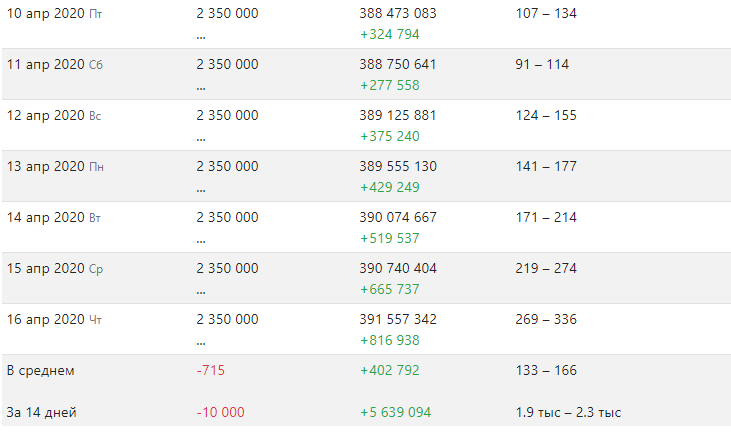Click the red average value -715
The image size is (731, 440).
tap(211, 371)
